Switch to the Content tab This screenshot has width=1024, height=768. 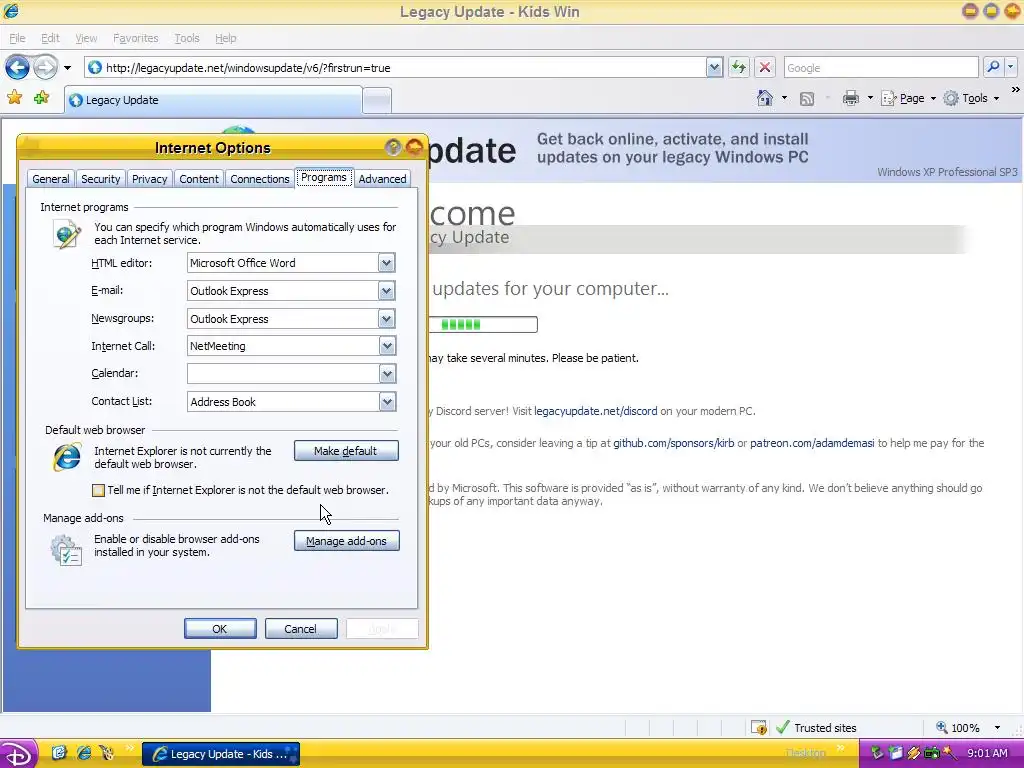tap(199, 178)
